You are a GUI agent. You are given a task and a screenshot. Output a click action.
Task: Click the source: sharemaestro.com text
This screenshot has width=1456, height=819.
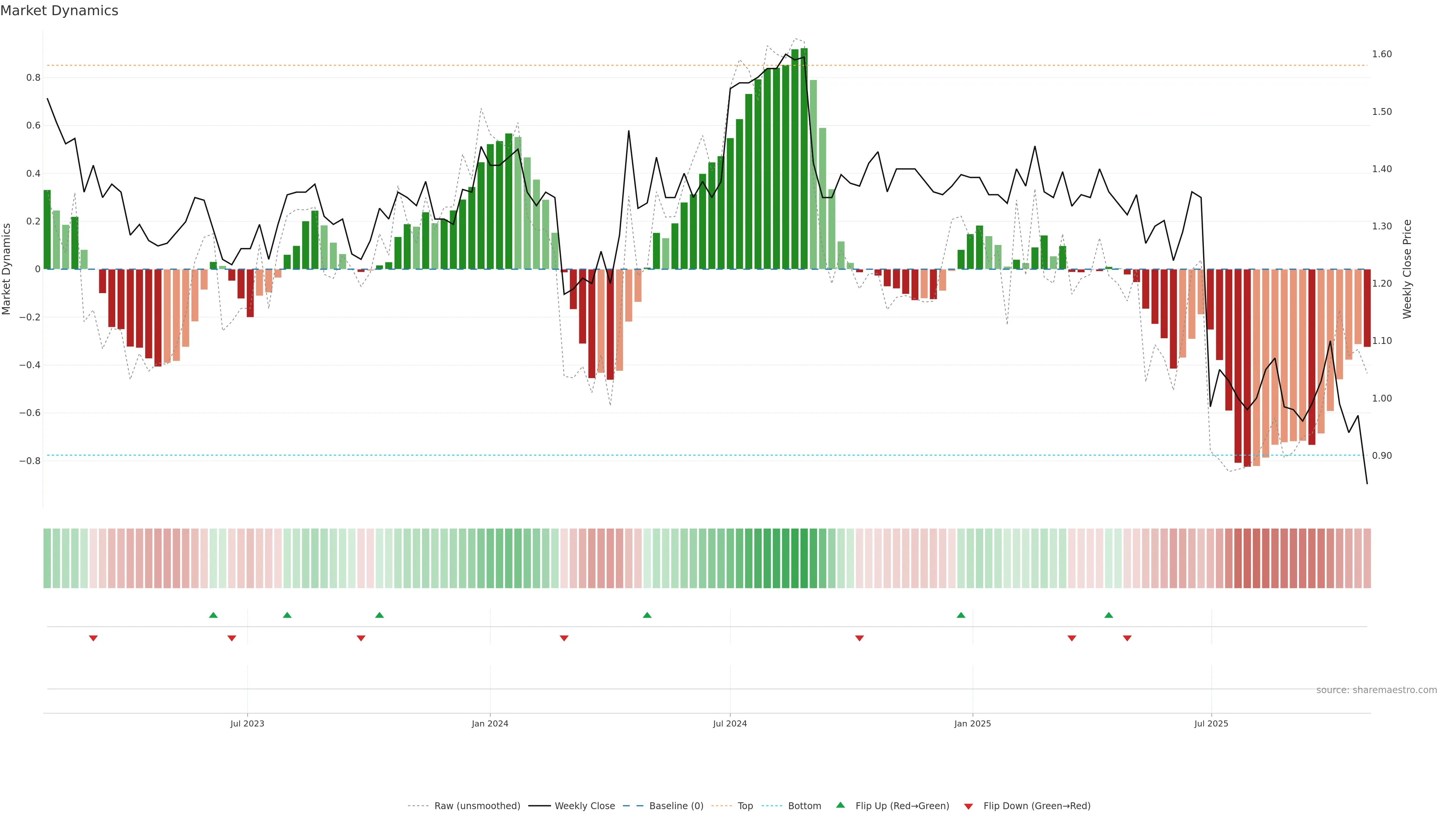(1376, 690)
